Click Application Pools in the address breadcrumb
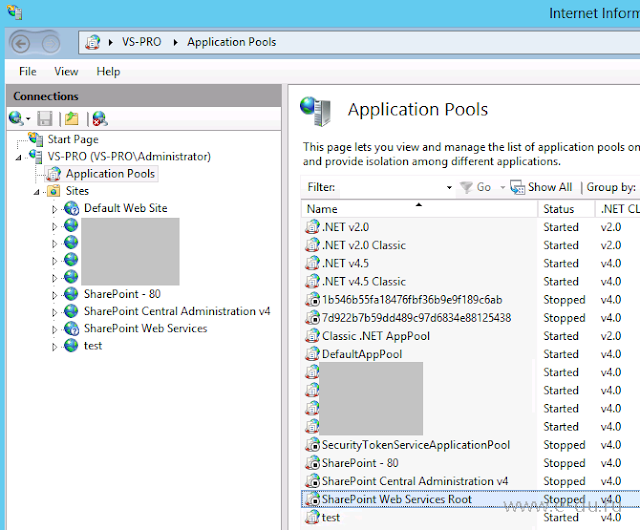640x530 pixels. [x=231, y=42]
